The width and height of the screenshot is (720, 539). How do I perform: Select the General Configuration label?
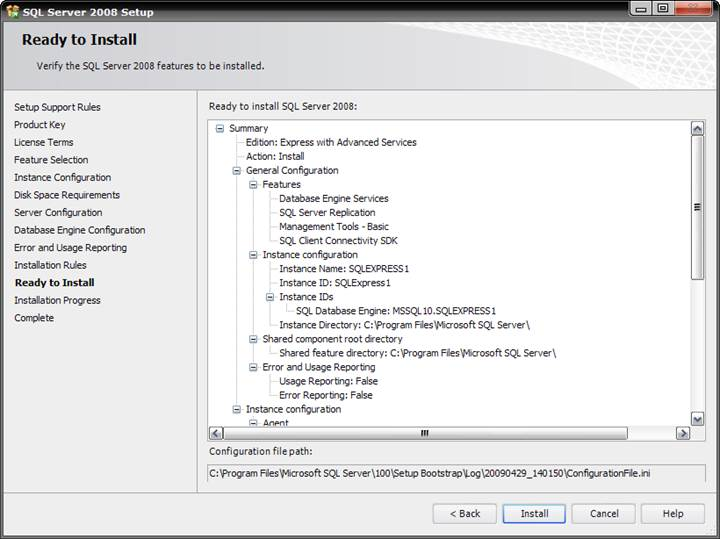[292, 170]
